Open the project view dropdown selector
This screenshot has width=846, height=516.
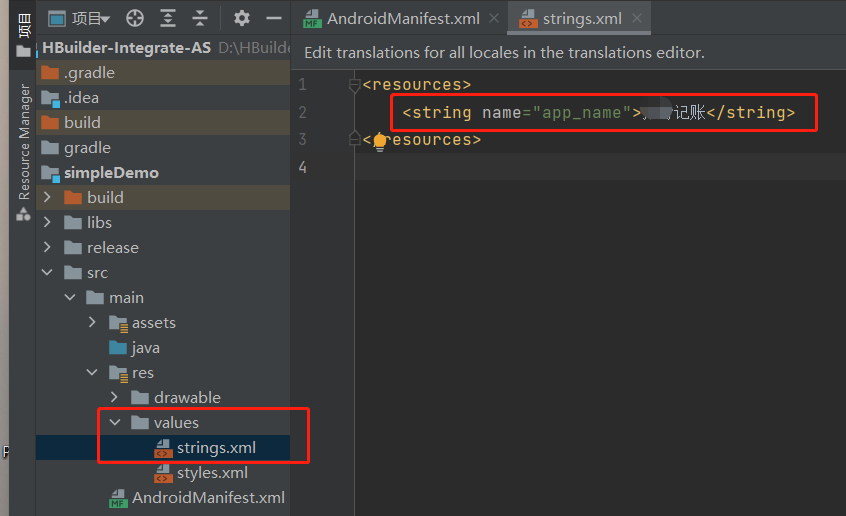(x=80, y=18)
